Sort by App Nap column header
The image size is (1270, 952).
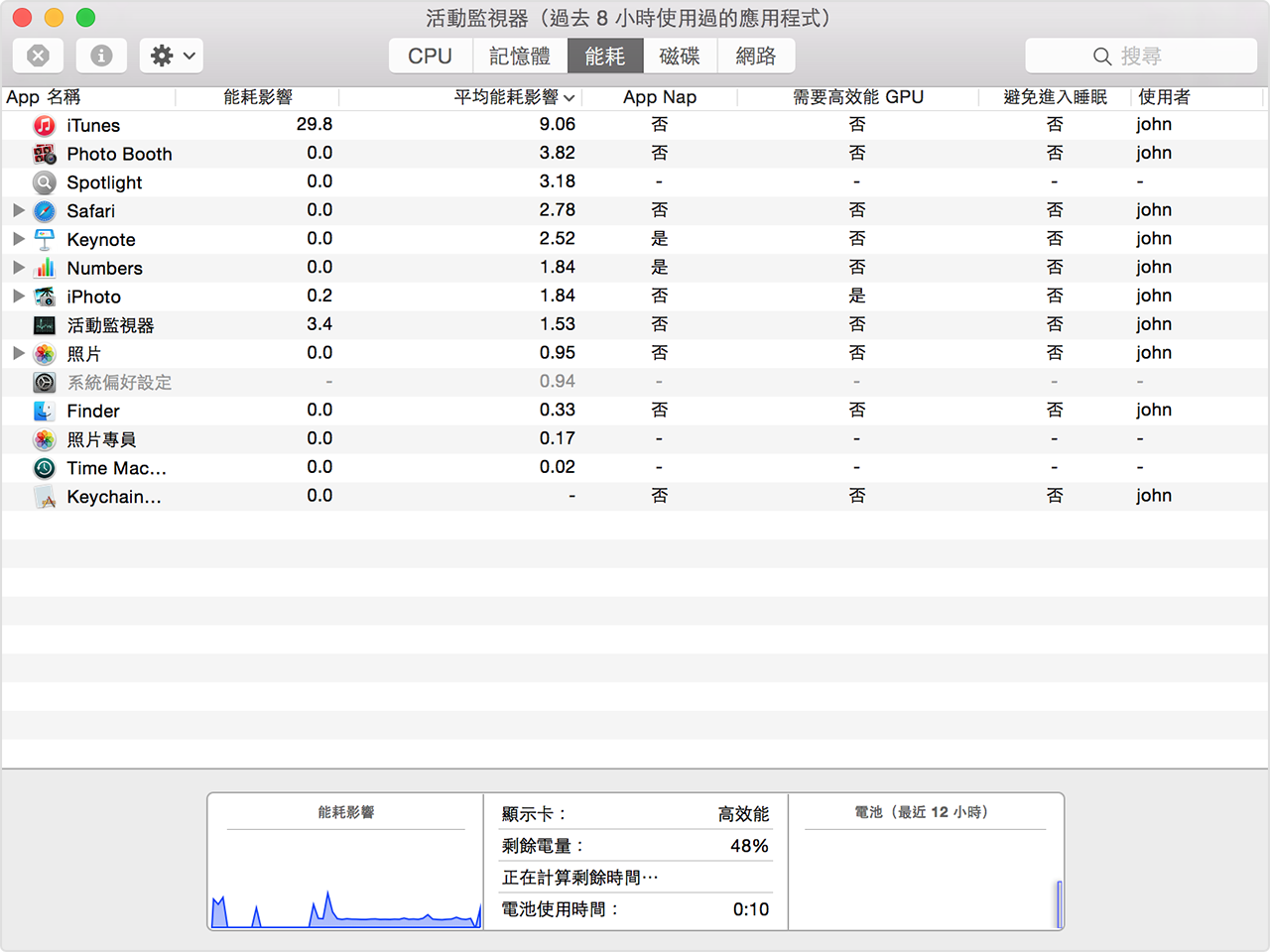(x=660, y=97)
